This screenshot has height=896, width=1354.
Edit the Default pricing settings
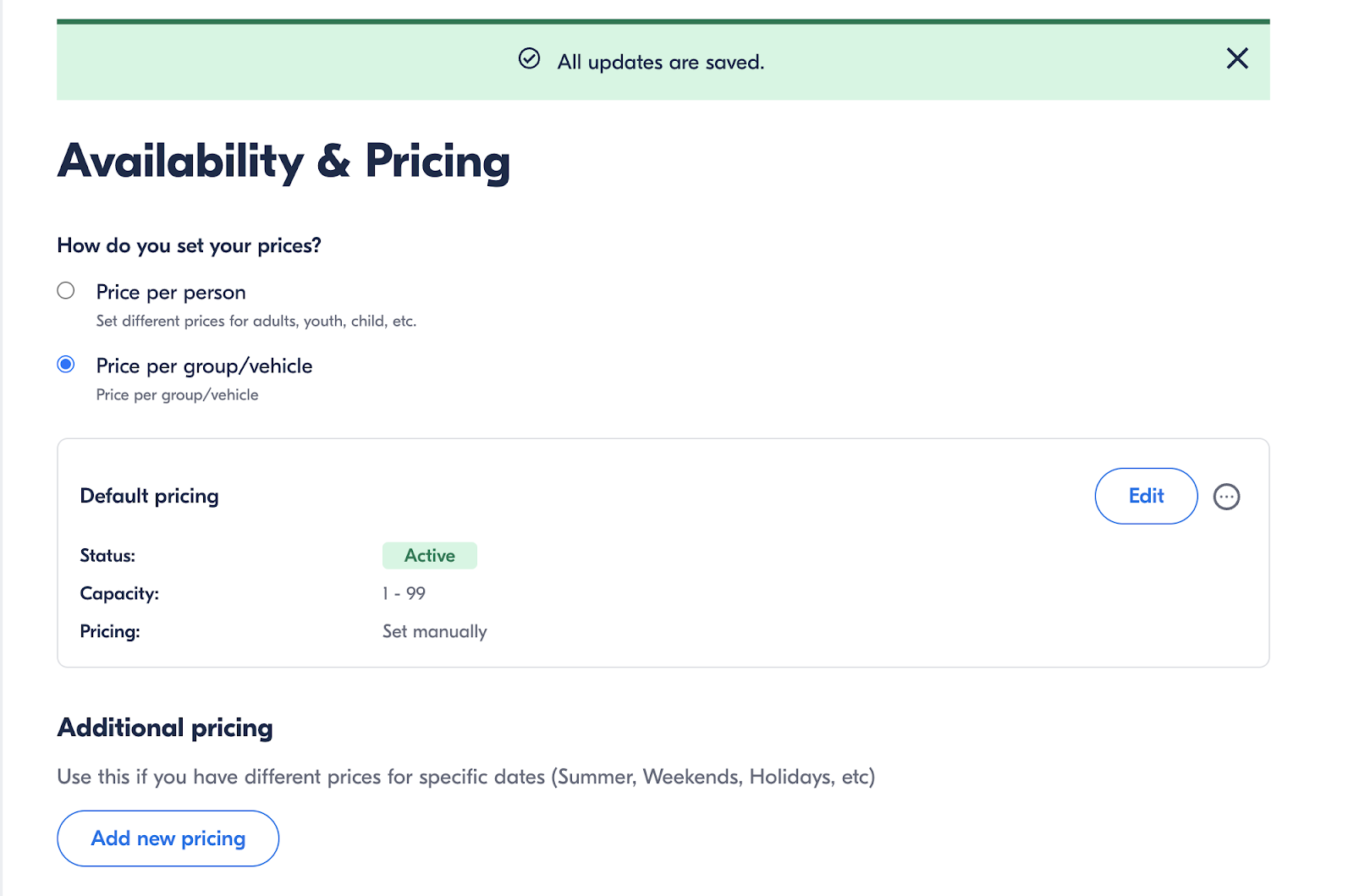pyautogui.click(x=1146, y=496)
